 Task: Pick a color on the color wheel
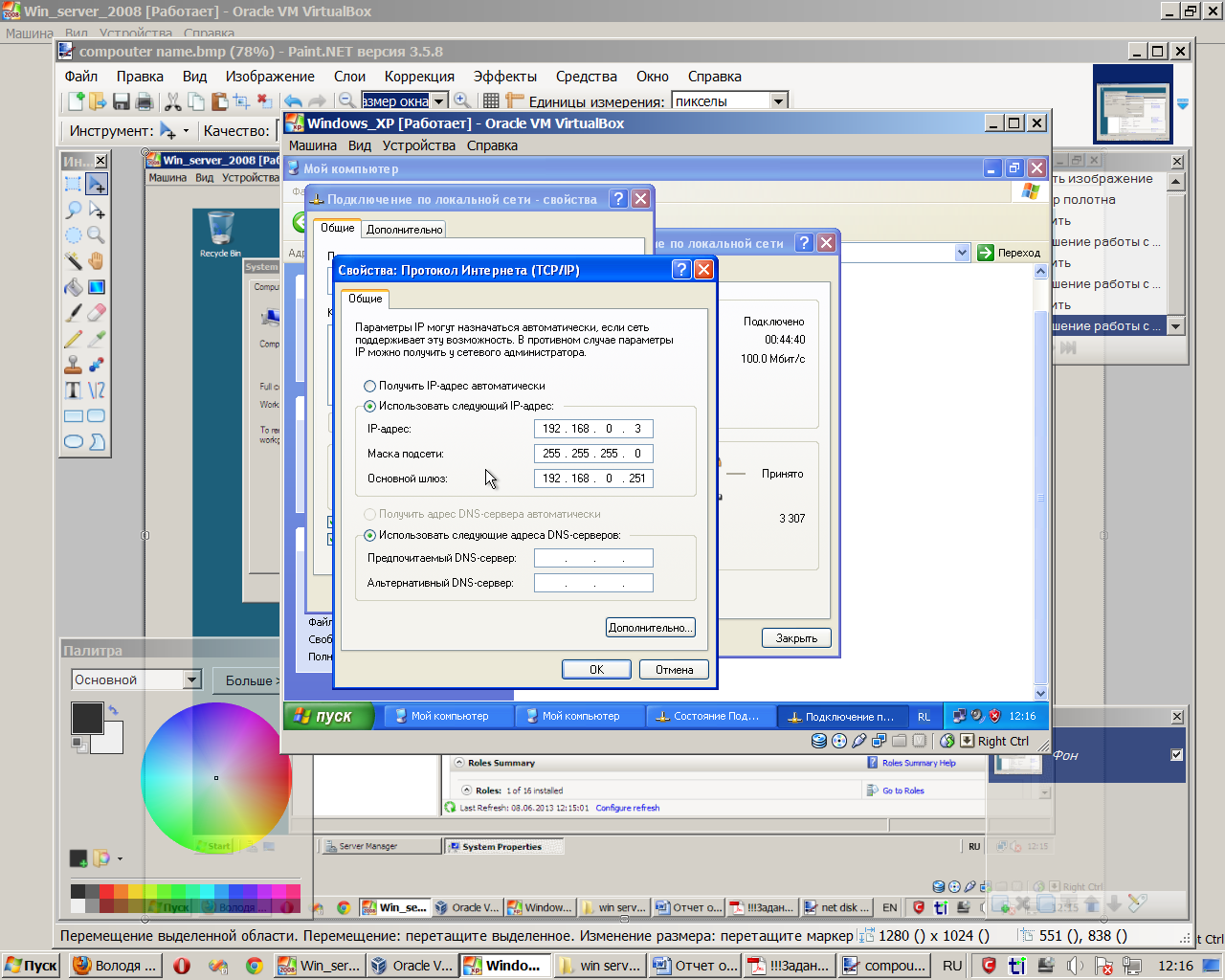(215, 777)
